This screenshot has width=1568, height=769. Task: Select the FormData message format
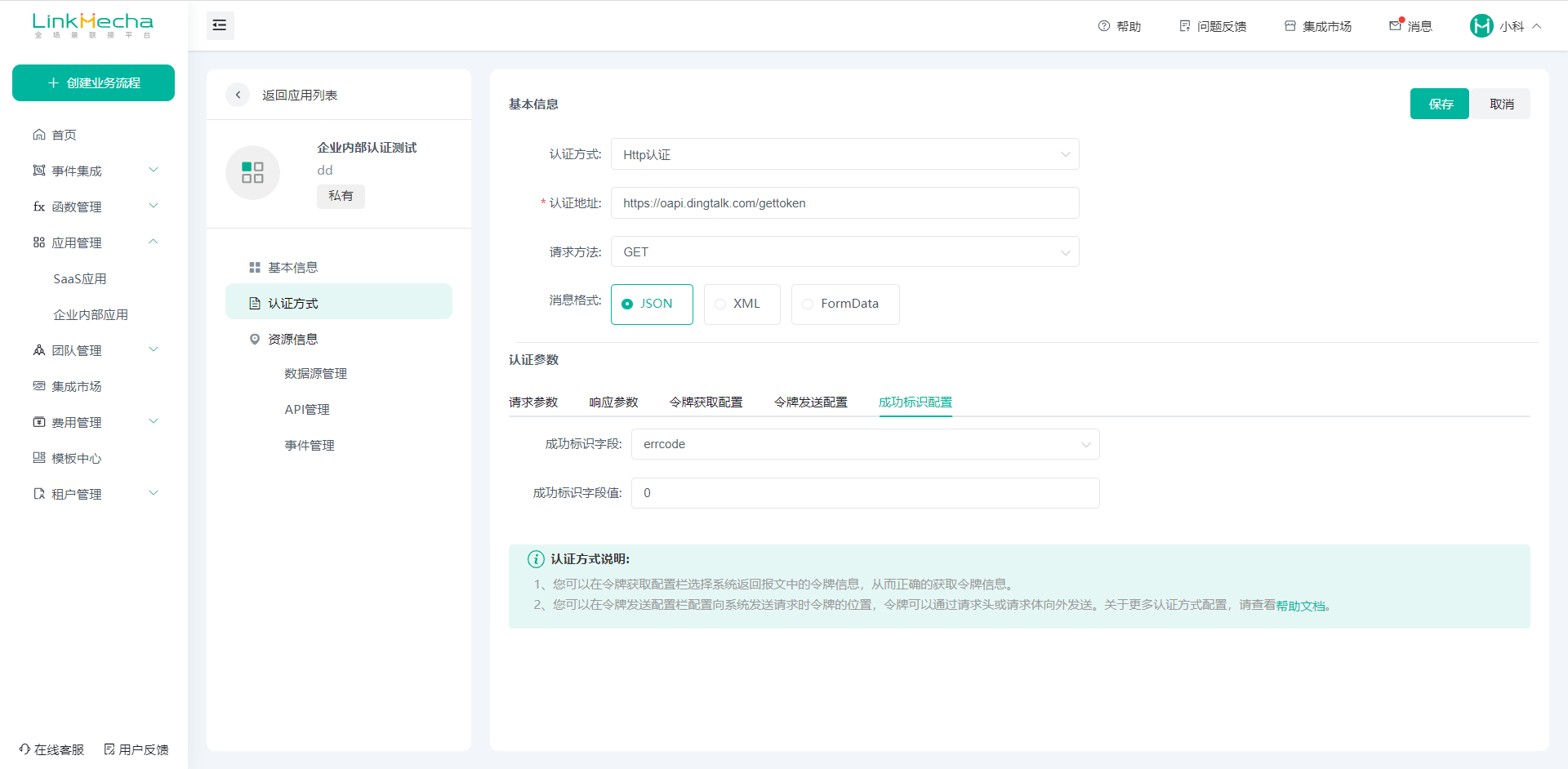[x=845, y=304]
